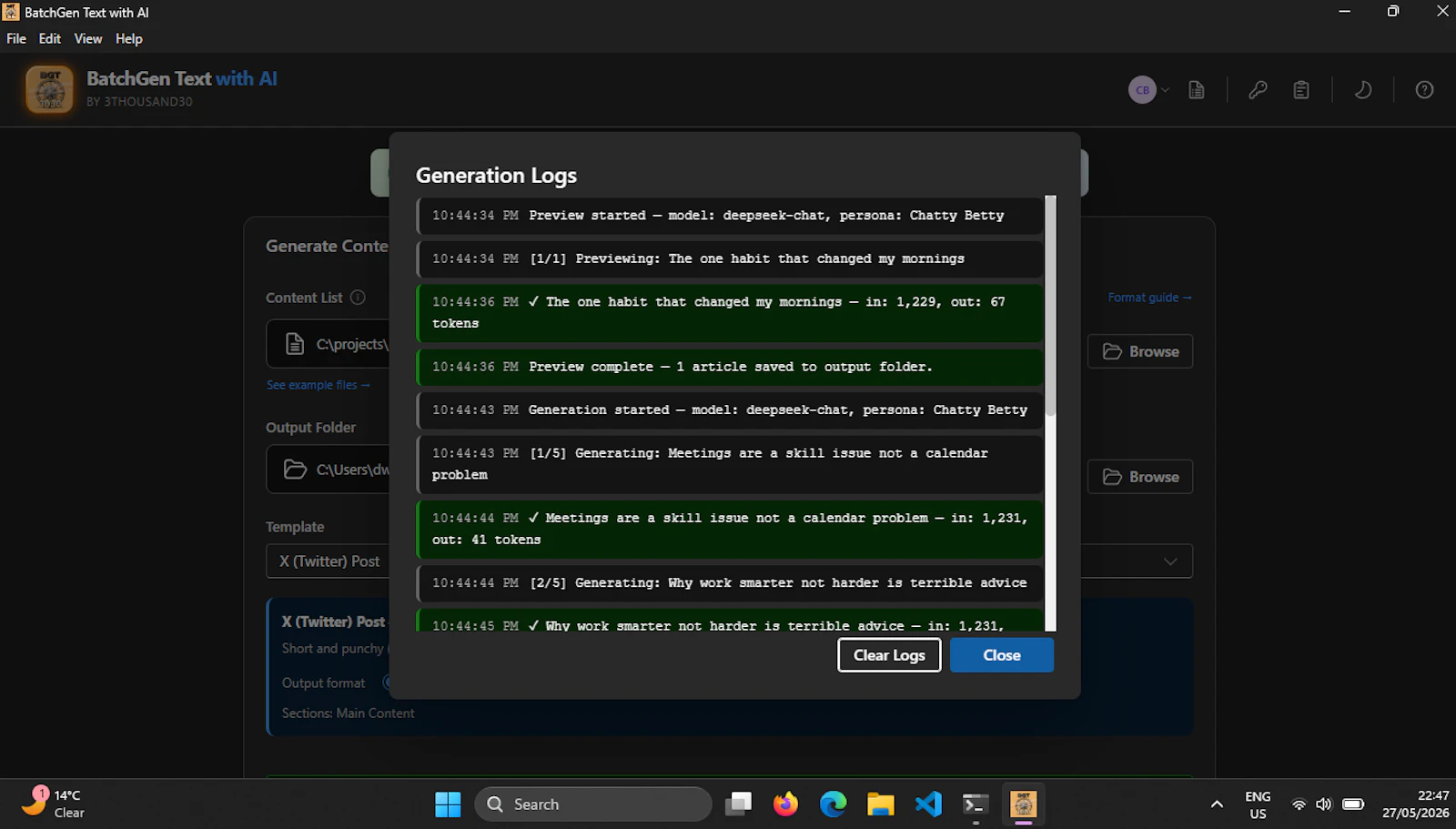This screenshot has width=1456, height=829.
Task: Open the weather widget on the taskbar
Action: point(55,804)
